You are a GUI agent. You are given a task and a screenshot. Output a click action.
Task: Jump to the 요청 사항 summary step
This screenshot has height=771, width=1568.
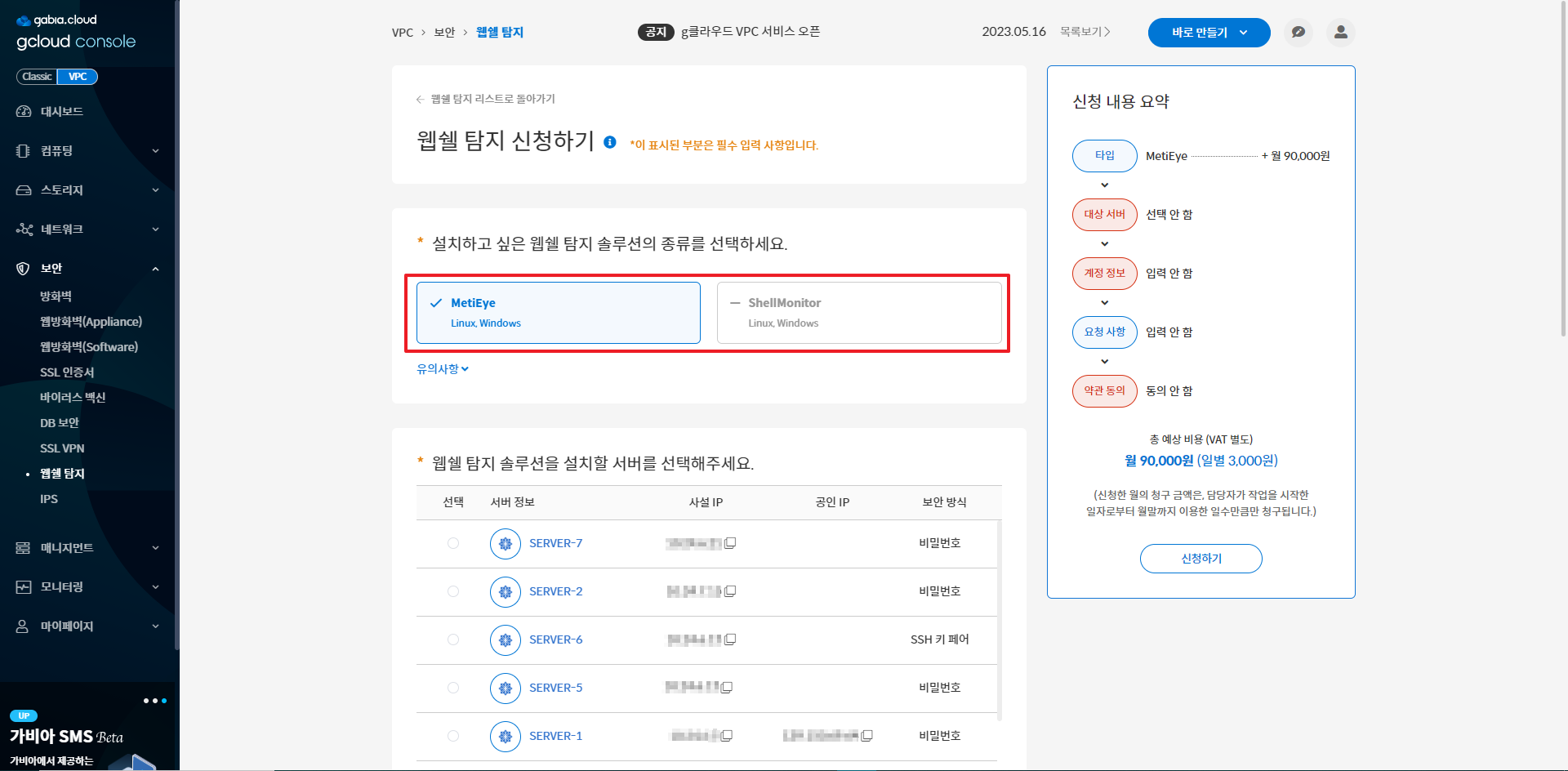1105,332
